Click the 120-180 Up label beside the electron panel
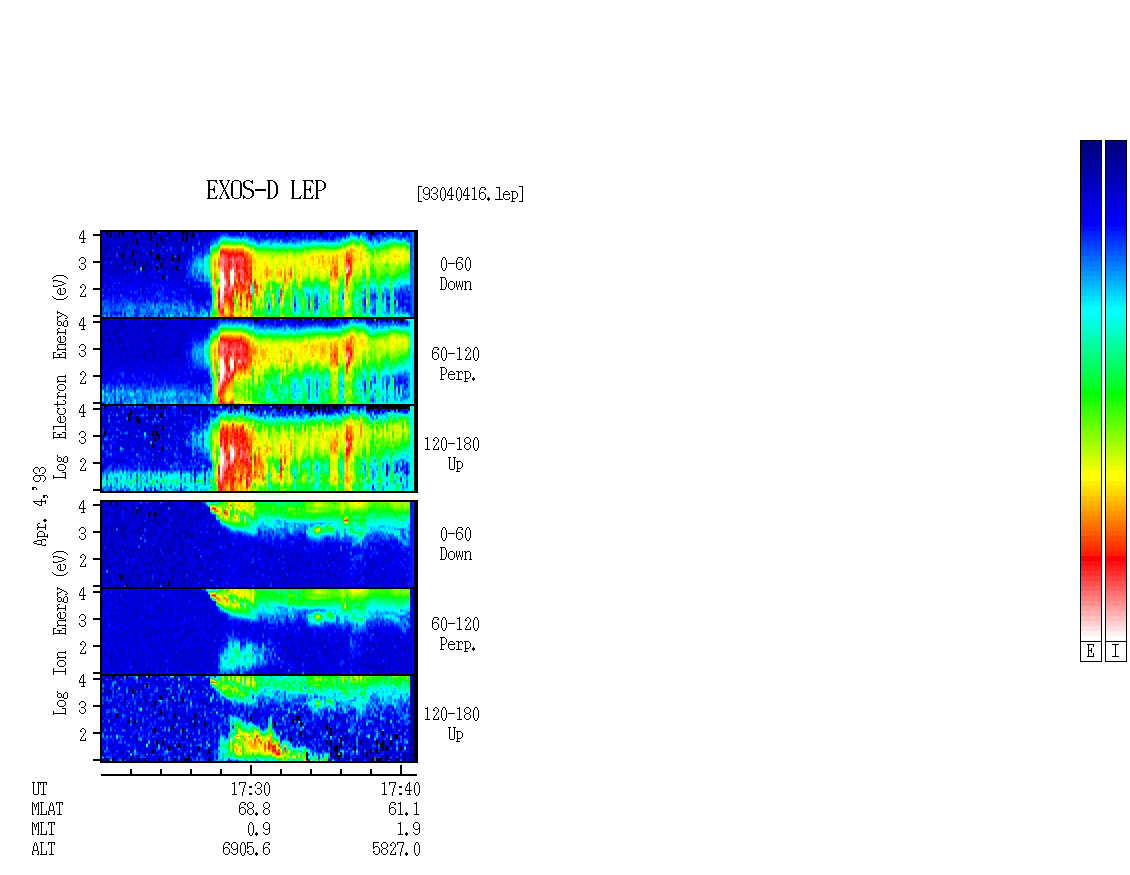This screenshot has width=1130, height=875. tap(451, 454)
